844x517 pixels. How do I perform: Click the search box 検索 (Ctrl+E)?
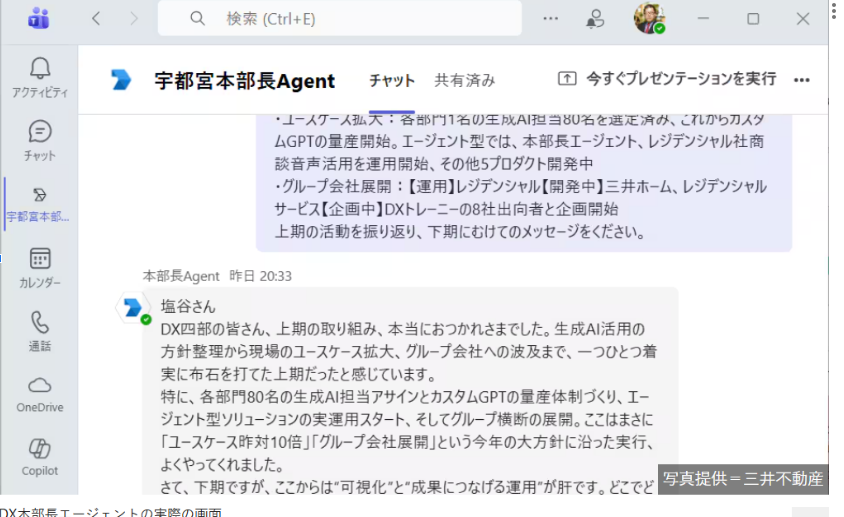340,18
